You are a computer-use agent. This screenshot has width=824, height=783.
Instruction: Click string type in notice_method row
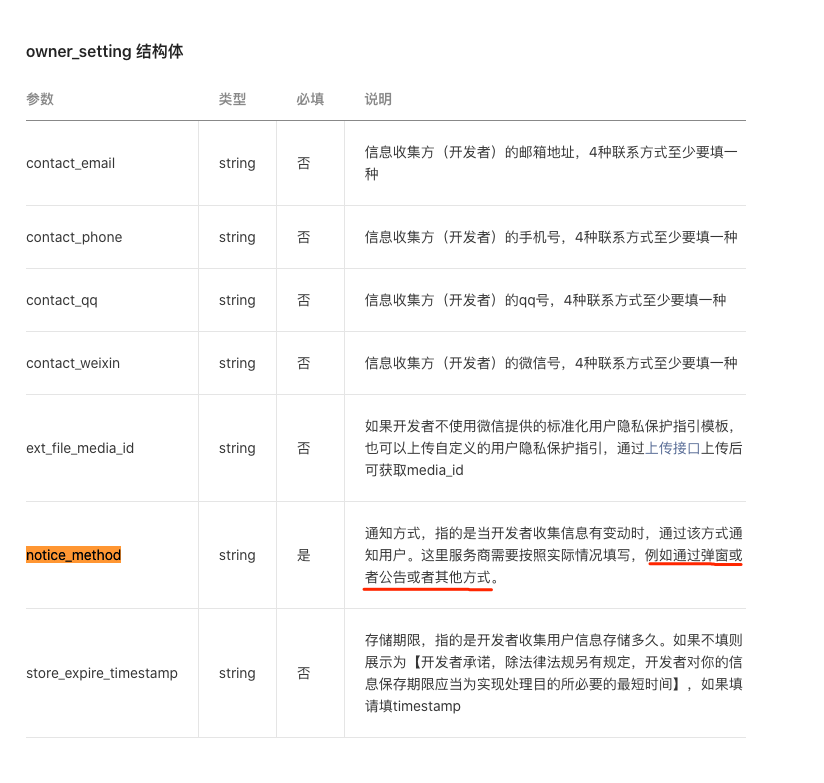pos(237,555)
